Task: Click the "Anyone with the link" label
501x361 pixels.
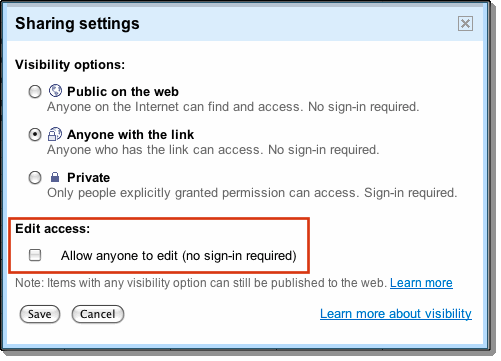Action: tap(130, 134)
